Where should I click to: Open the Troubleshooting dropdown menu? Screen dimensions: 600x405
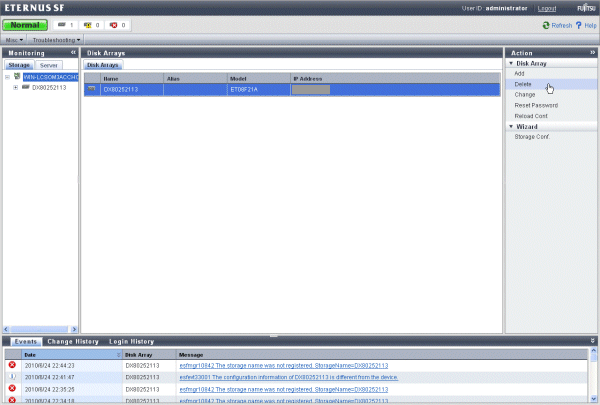56,40
